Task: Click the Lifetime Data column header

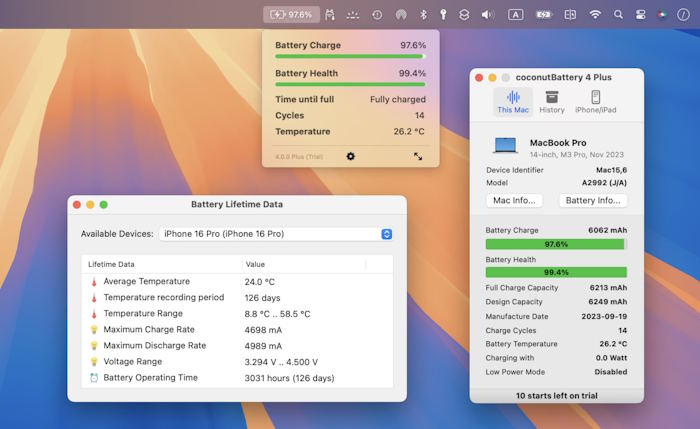Action: (161, 264)
